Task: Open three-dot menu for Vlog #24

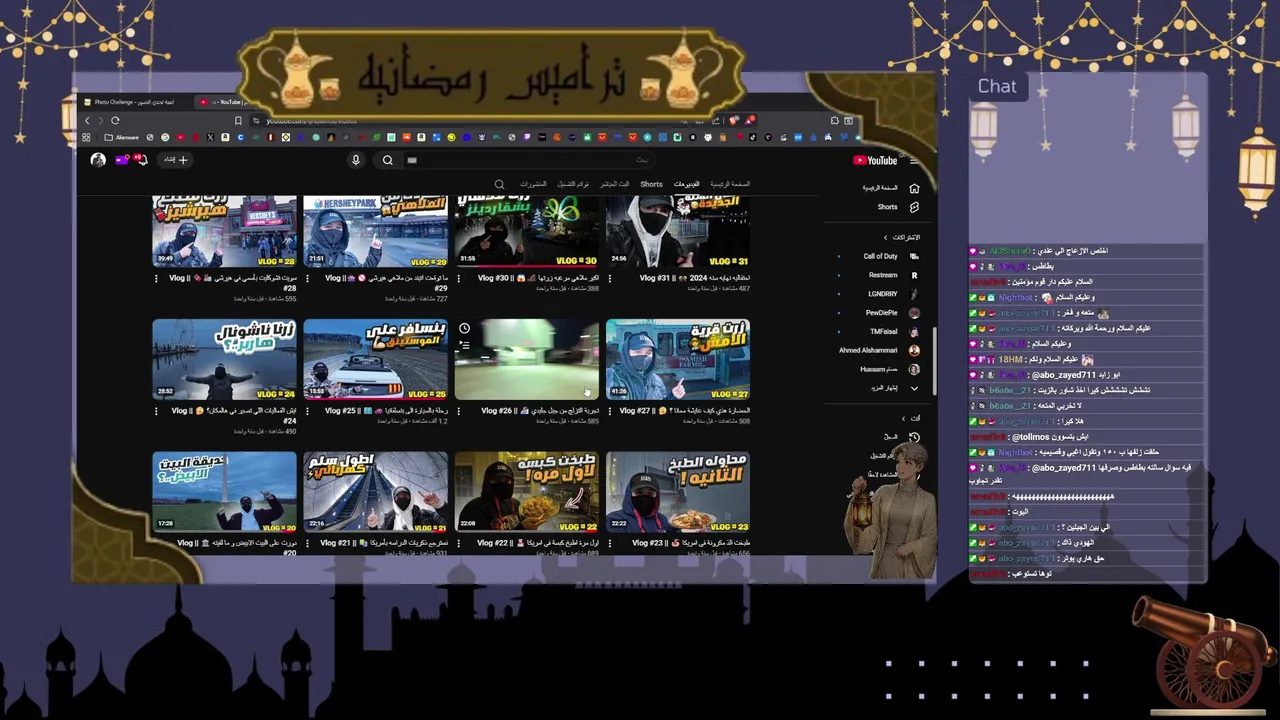Action: 156,411
